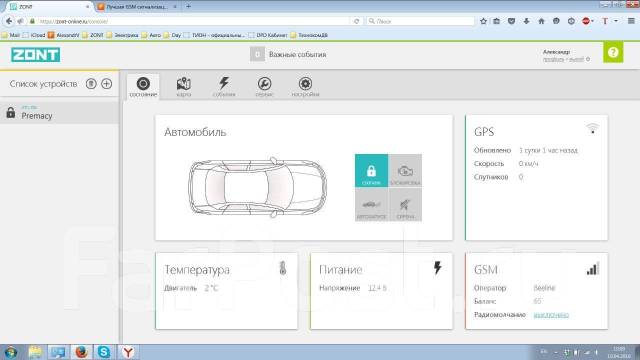Open the Adblock dropdown arrow
Image resolution: width=640 pixels, height=360 pixels.
593,21
